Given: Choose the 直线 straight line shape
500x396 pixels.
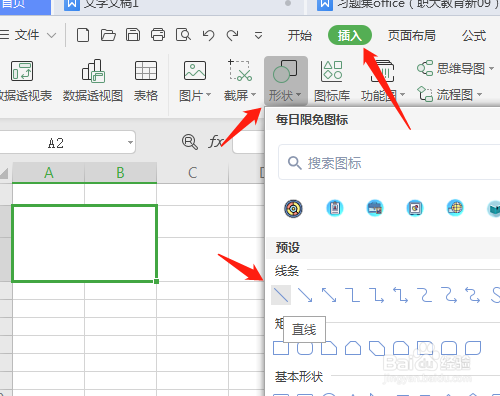Looking at the screenshot, I should [281, 295].
